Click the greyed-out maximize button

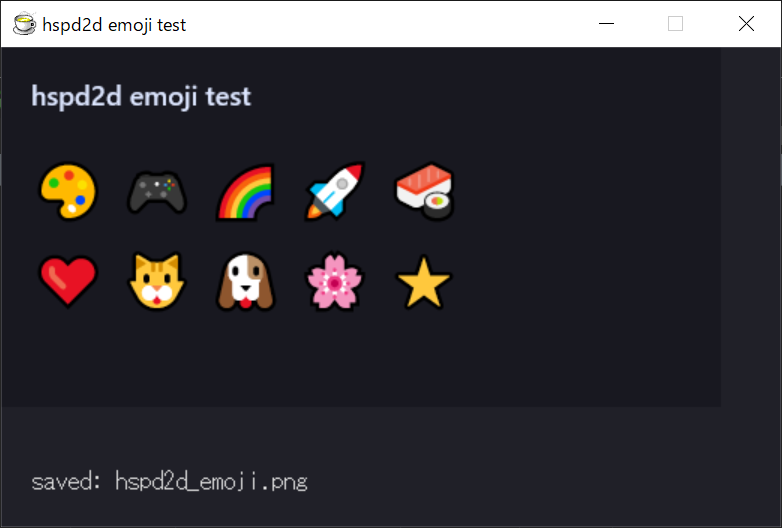[x=675, y=24]
